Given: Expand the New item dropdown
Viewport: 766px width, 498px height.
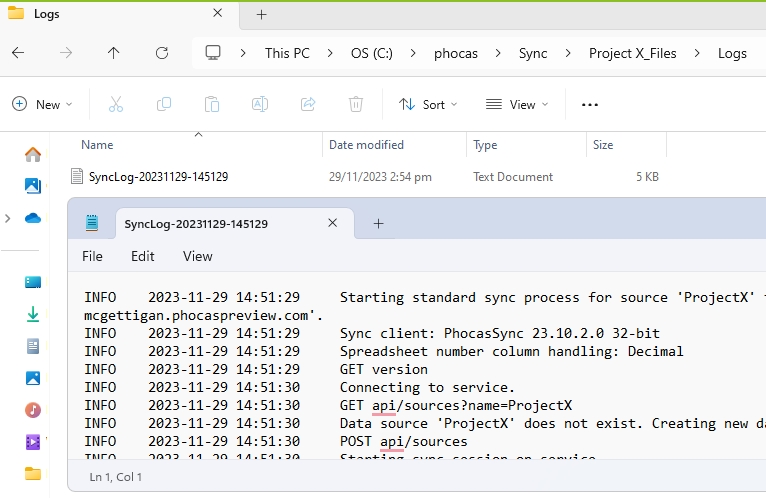Looking at the screenshot, I should 42,104.
